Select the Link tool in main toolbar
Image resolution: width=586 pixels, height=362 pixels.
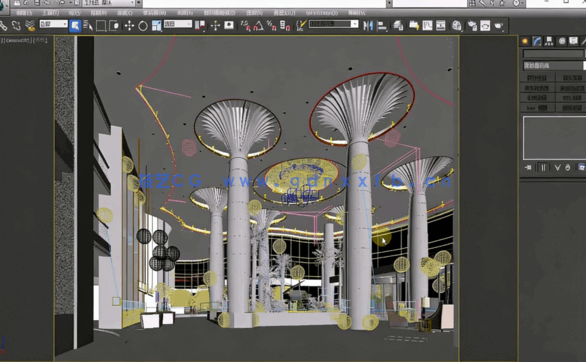(3, 25)
